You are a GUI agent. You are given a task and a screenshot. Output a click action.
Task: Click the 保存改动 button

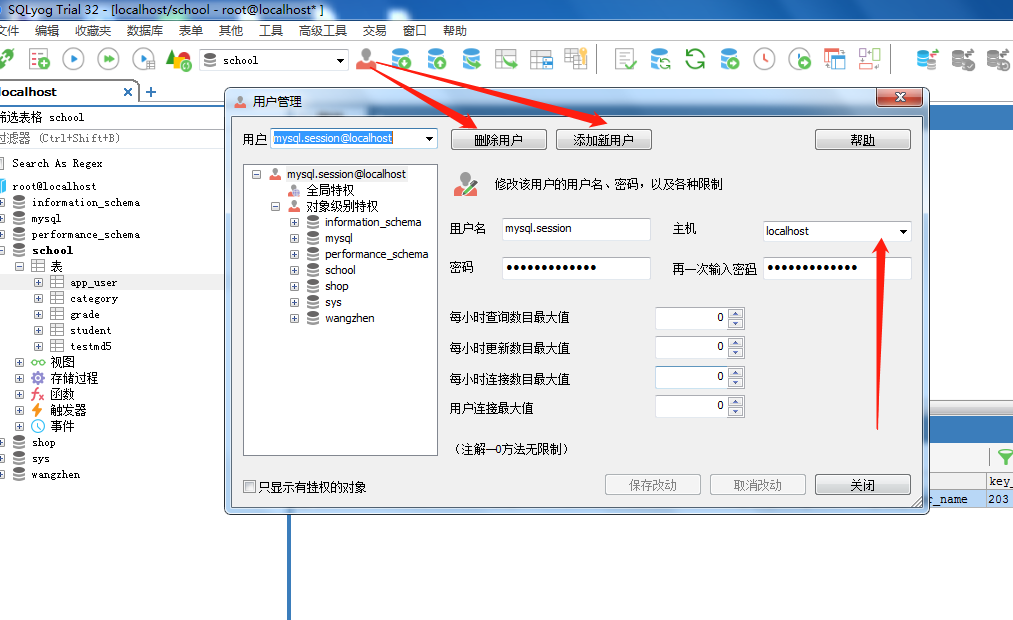pos(653,484)
